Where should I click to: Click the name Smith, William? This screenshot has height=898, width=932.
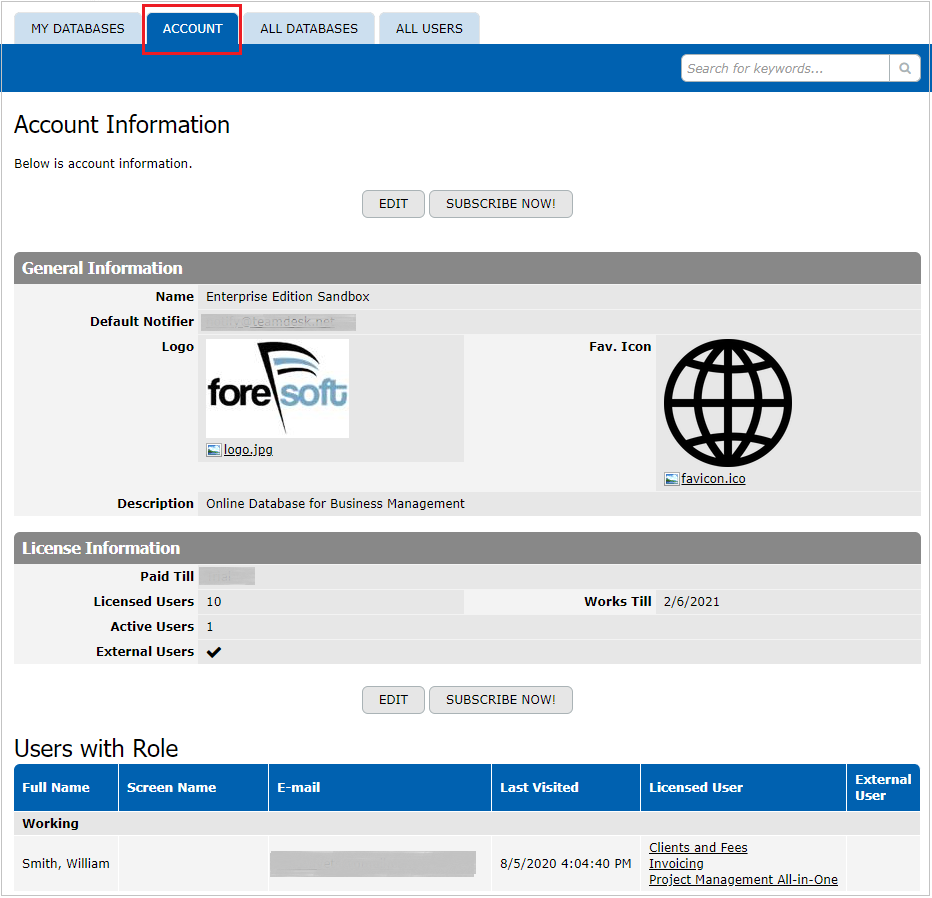[66, 864]
